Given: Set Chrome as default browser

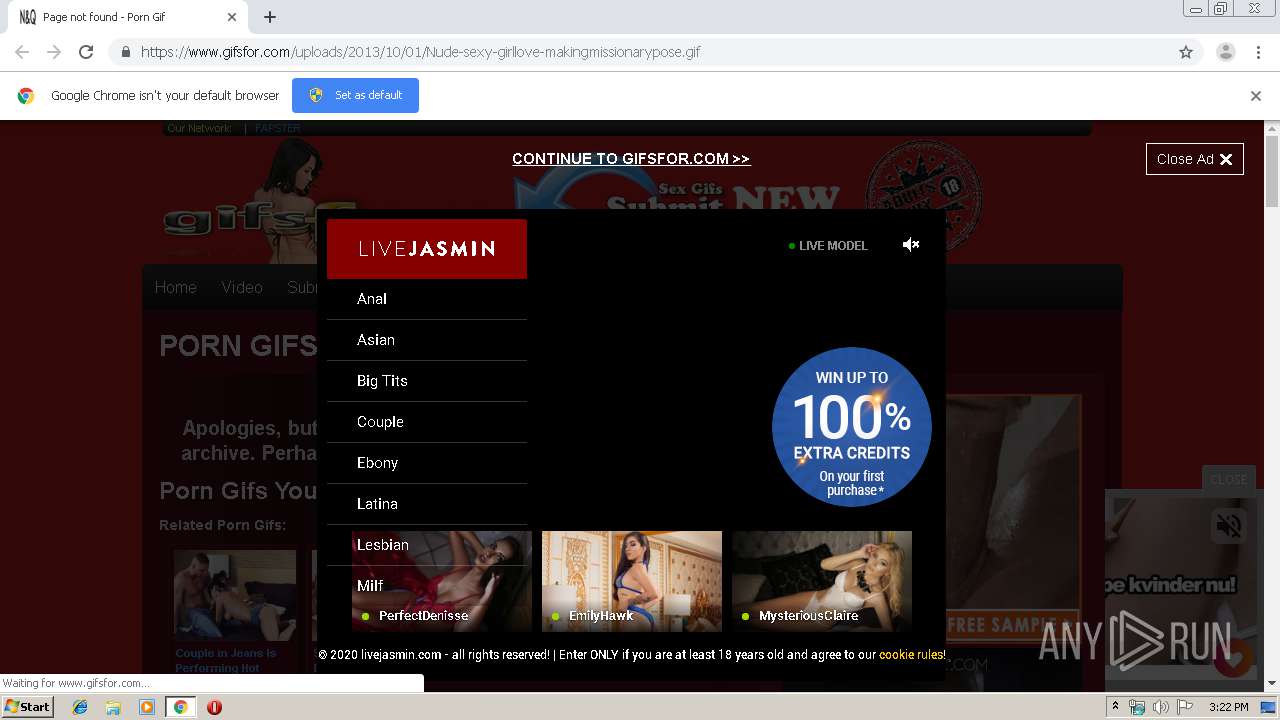Looking at the screenshot, I should (x=355, y=96).
